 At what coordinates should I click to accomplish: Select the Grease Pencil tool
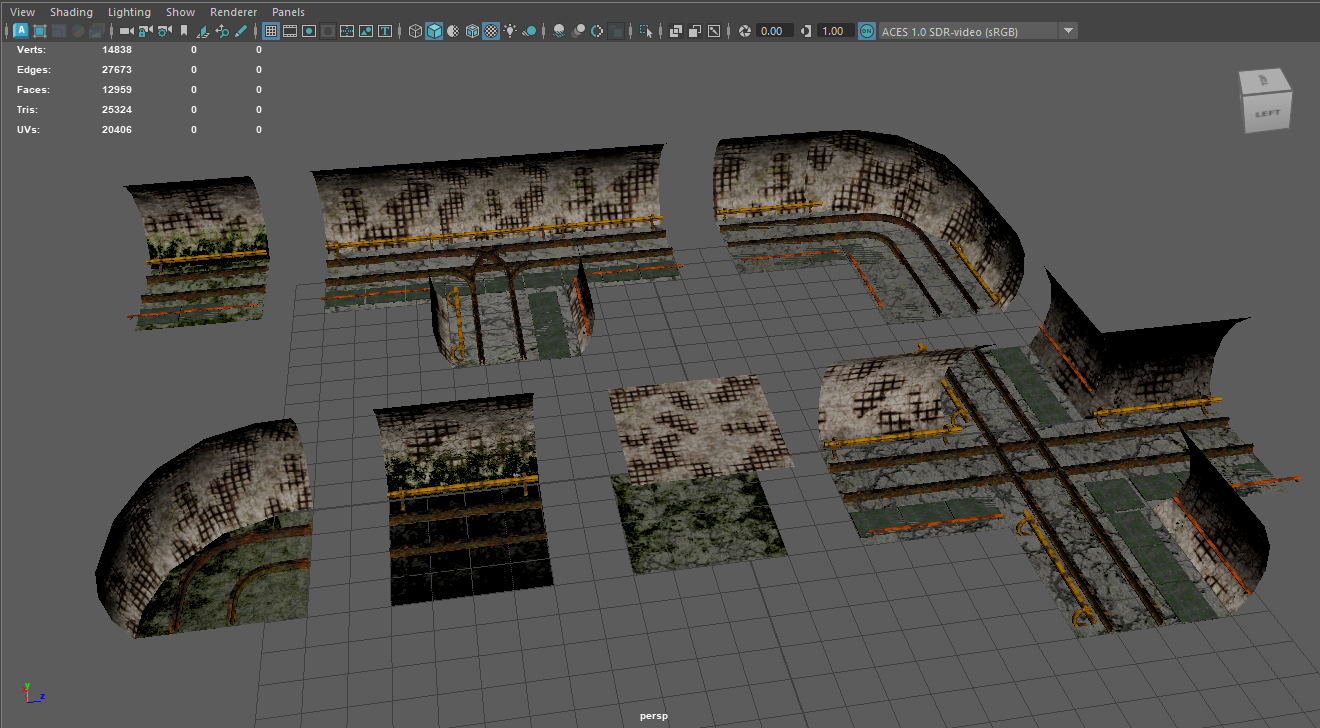point(241,31)
